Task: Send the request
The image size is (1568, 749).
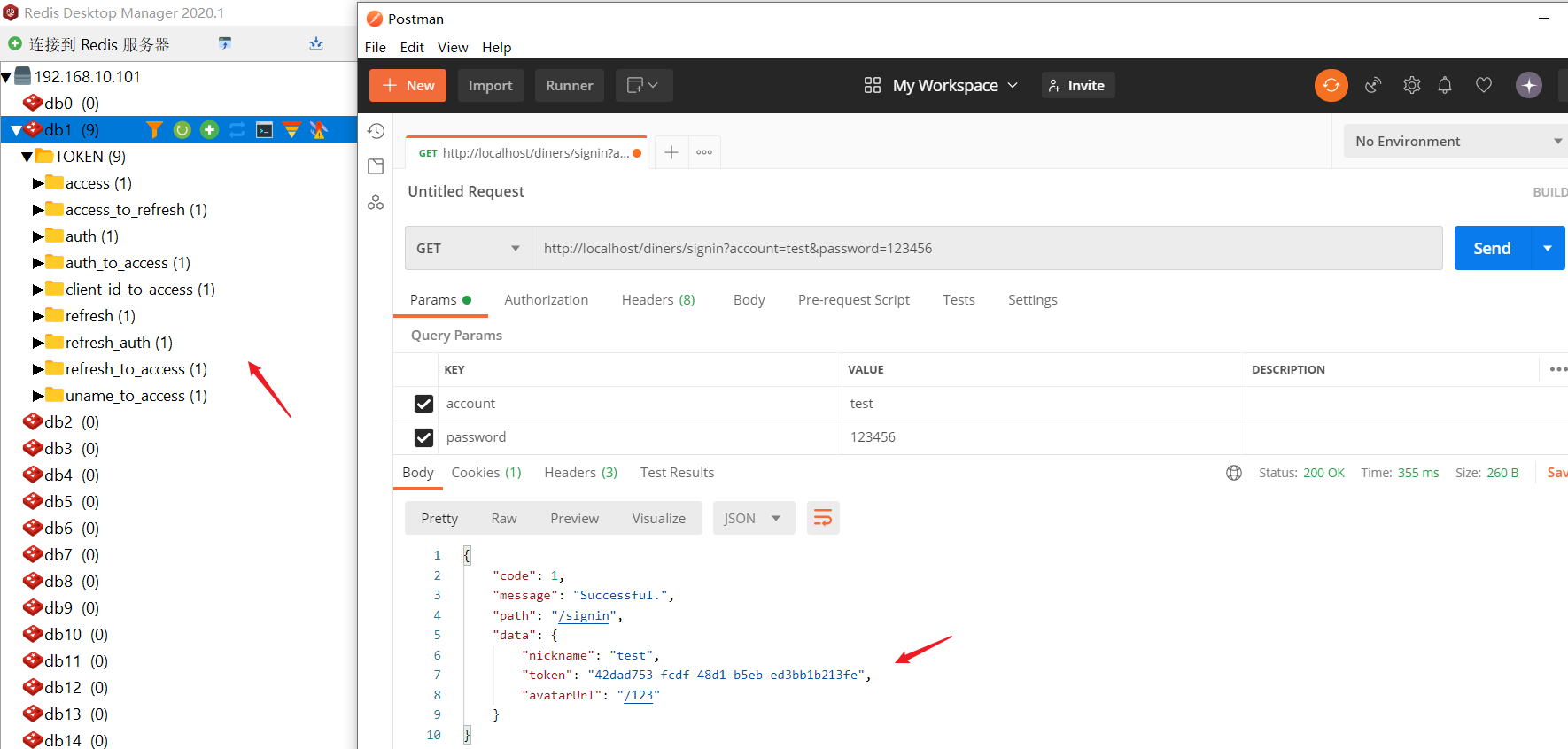Action: [1493, 248]
